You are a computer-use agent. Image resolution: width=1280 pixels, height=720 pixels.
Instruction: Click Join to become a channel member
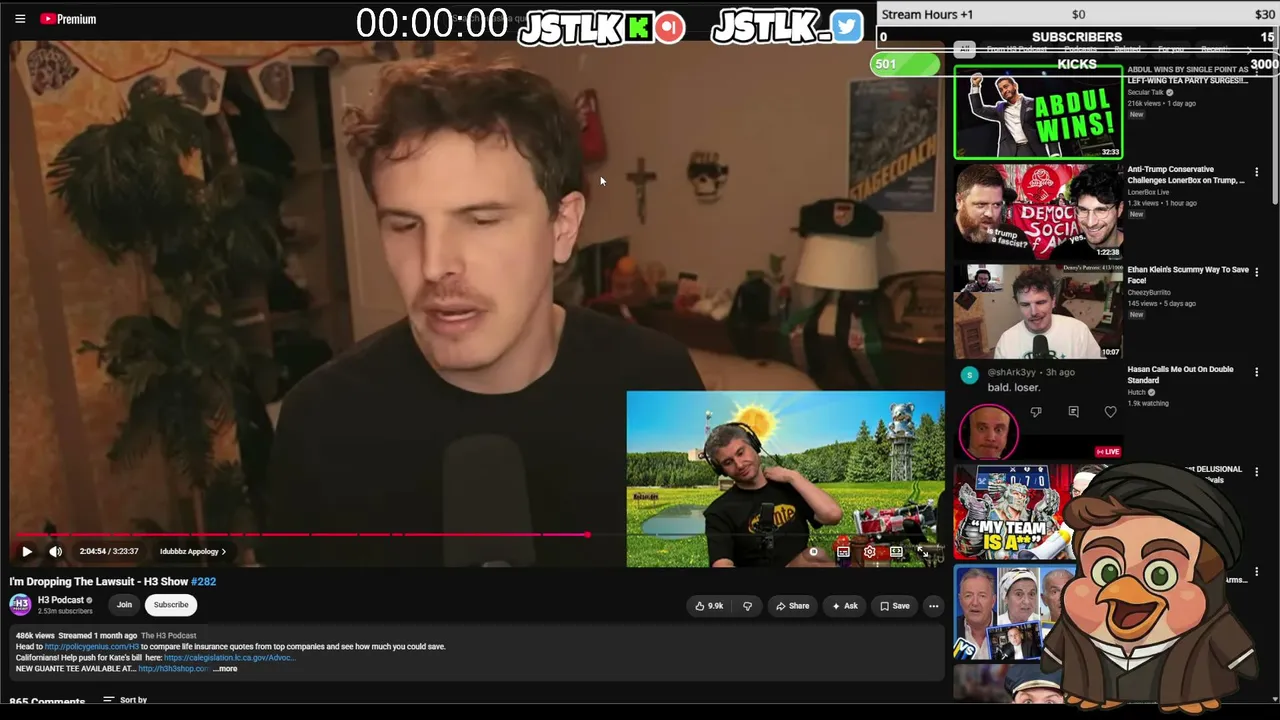pos(124,604)
